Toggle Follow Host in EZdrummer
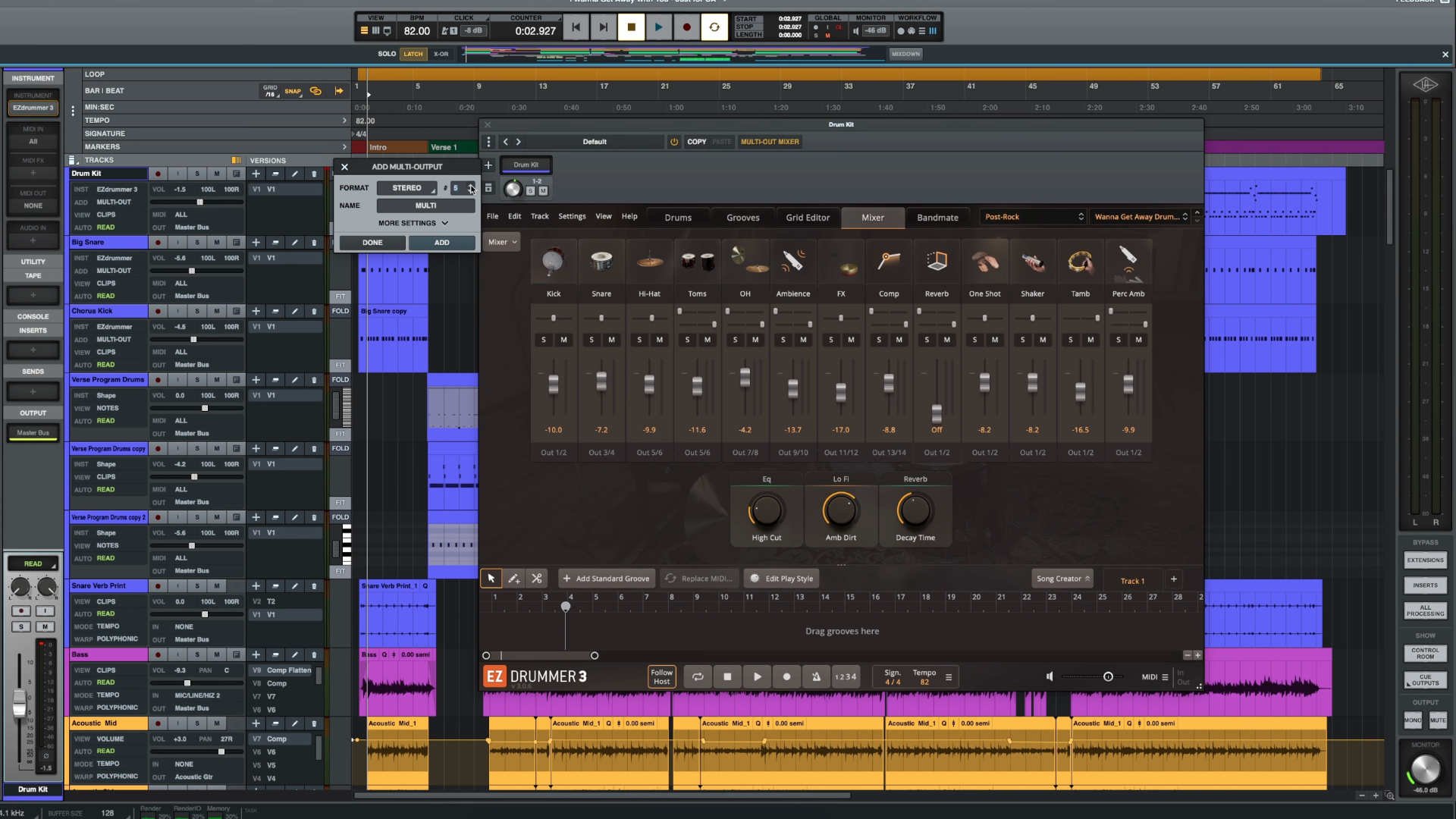This screenshot has width=1456, height=819. (x=661, y=676)
